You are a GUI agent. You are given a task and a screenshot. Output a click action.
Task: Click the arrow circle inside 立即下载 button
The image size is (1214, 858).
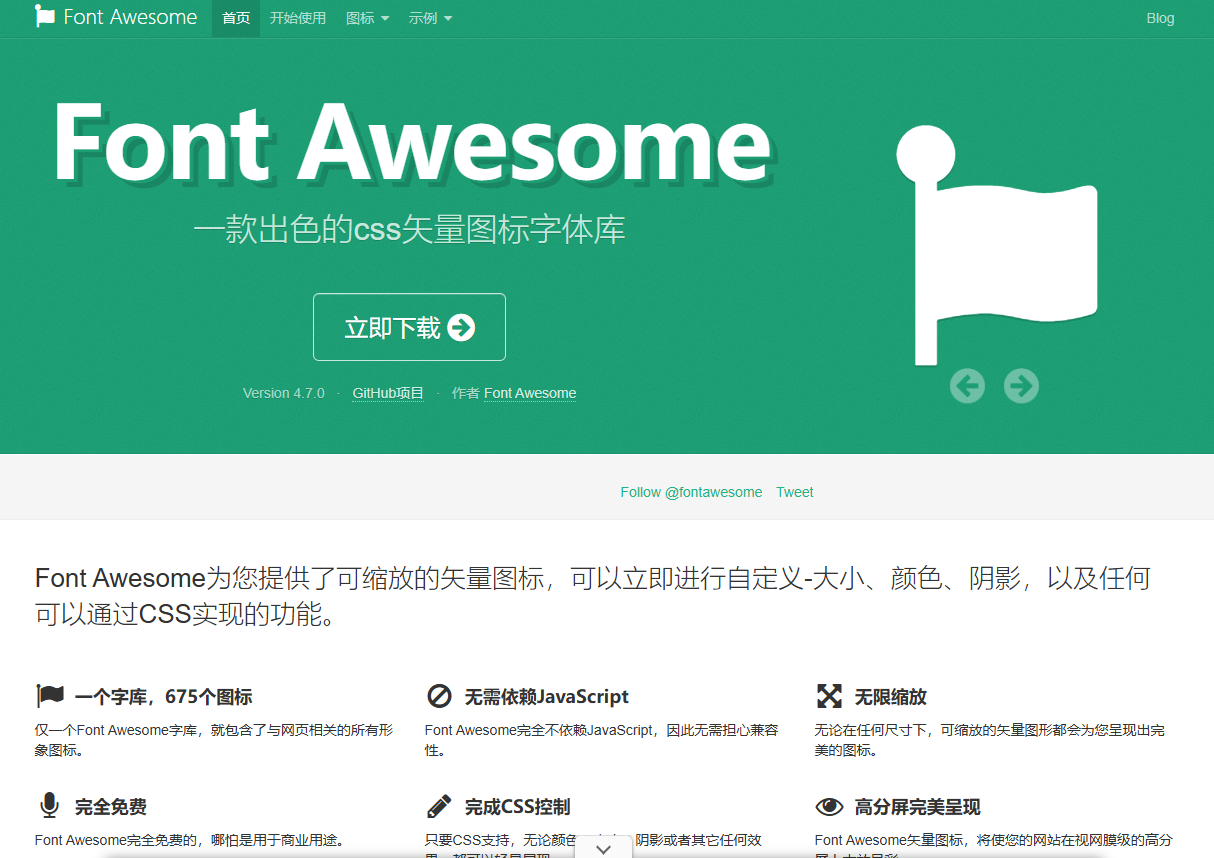click(x=461, y=327)
